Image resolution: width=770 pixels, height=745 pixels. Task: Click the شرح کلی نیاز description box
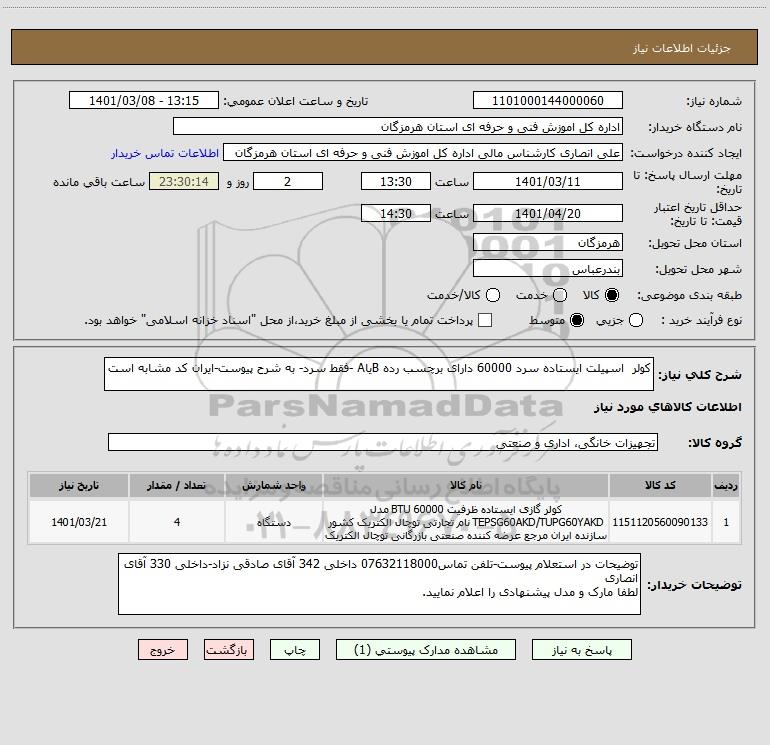[x=379, y=374]
